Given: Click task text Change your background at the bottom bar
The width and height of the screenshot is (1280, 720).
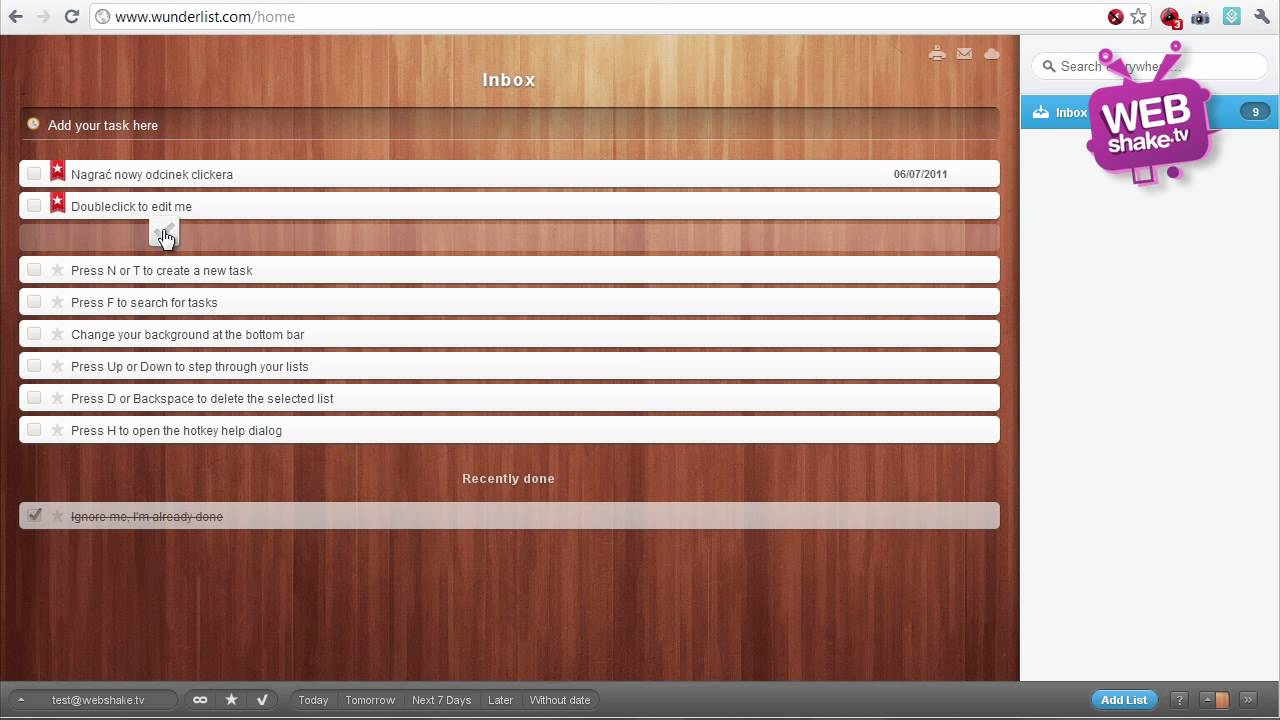Looking at the screenshot, I should pyautogui.click(x=187, y=334).
